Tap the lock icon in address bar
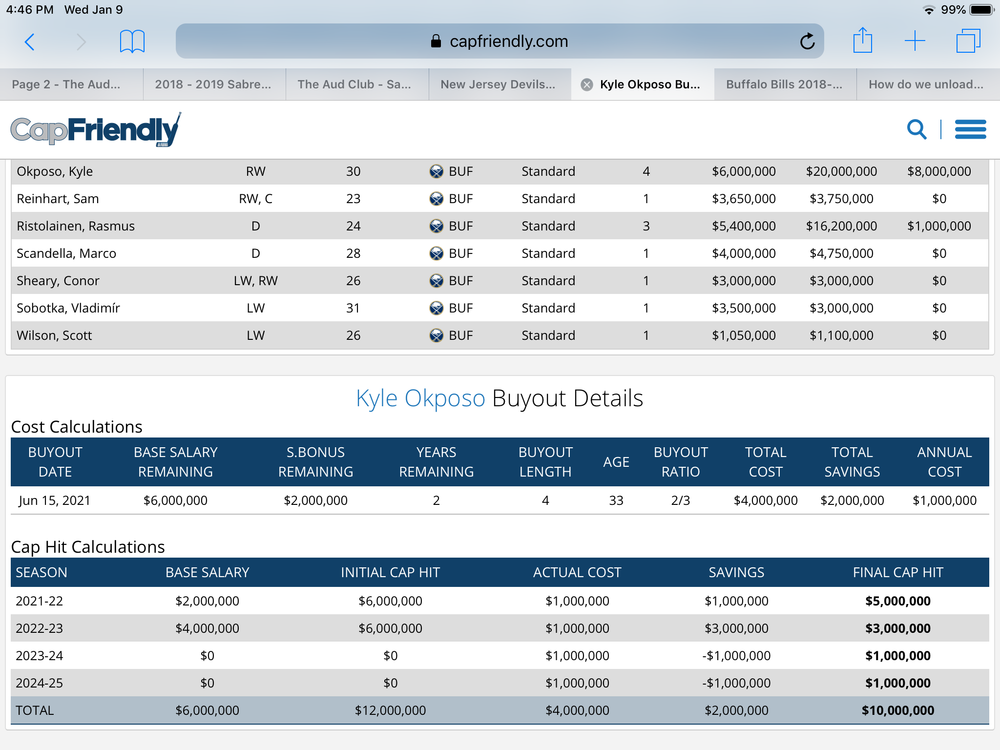Screen dimensions: 1000x750 coord(436,41)
